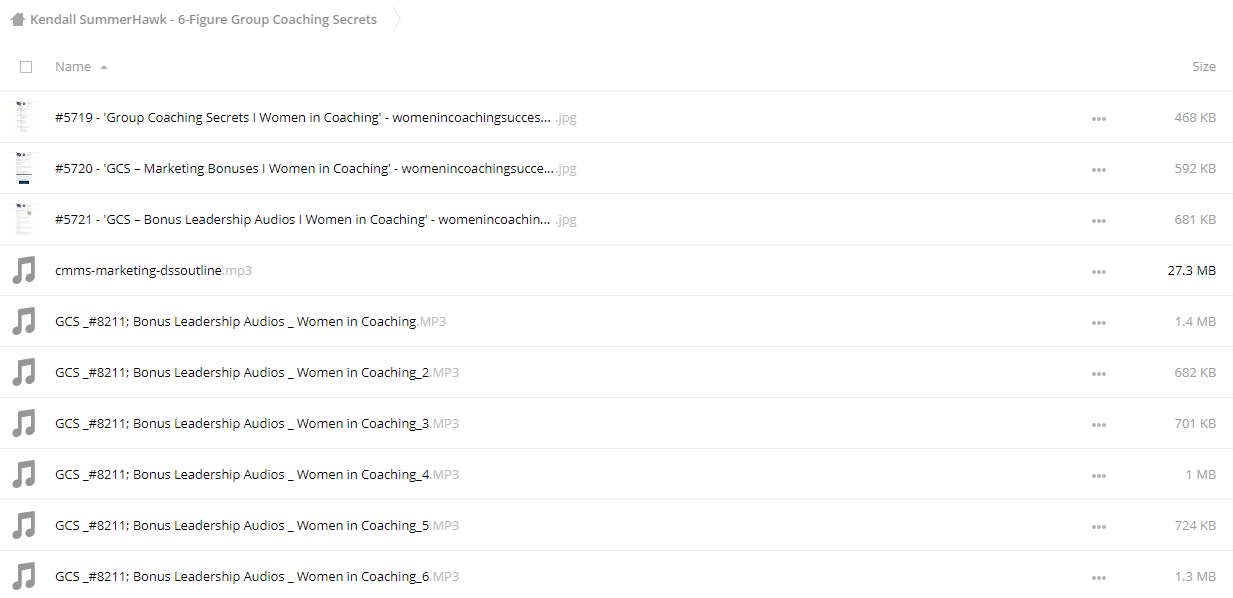The height and width of the screenshot is (598, 1233).
Task: Open more-actions menu for #5719 jpg row
Action: pyautogui.click(x=1099, y=118)
